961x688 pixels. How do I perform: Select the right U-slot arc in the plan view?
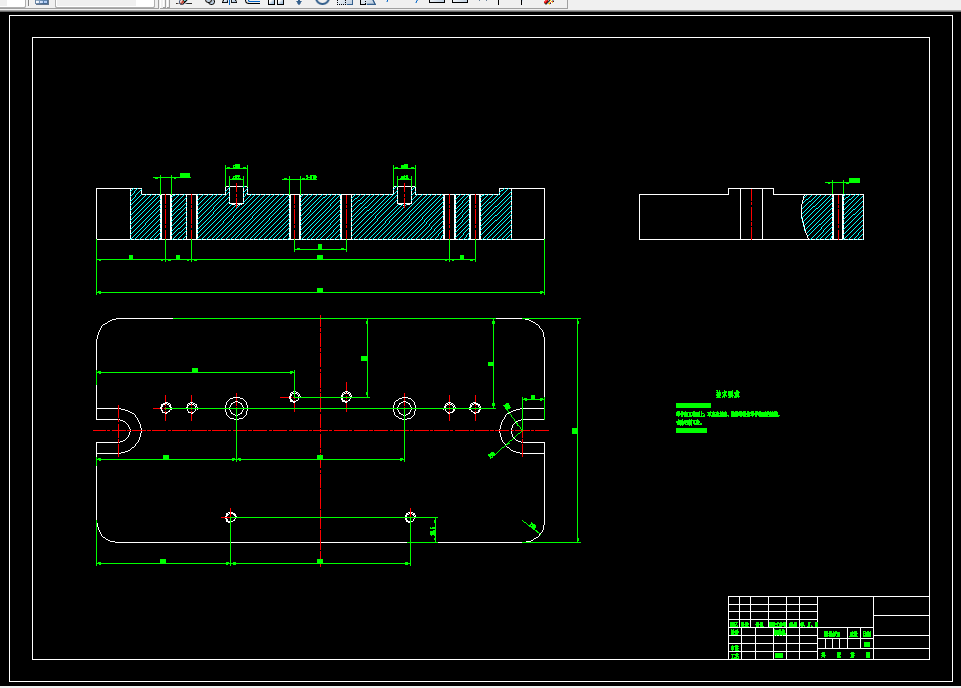click(511, 431)
